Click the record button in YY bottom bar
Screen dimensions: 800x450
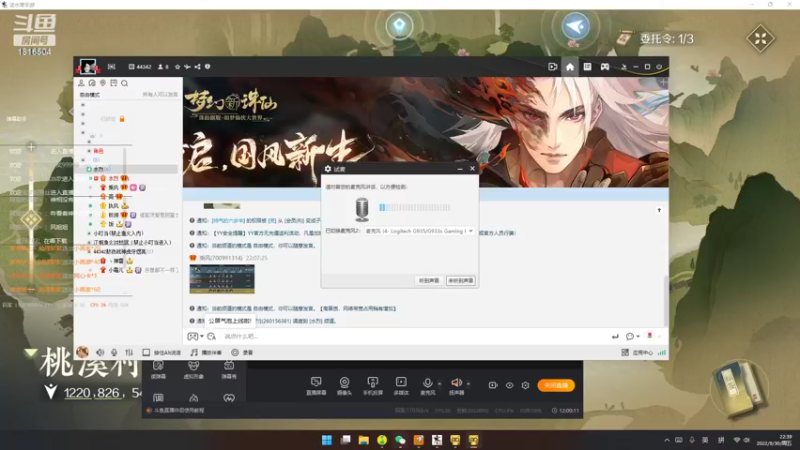click(x=242, y=353)
